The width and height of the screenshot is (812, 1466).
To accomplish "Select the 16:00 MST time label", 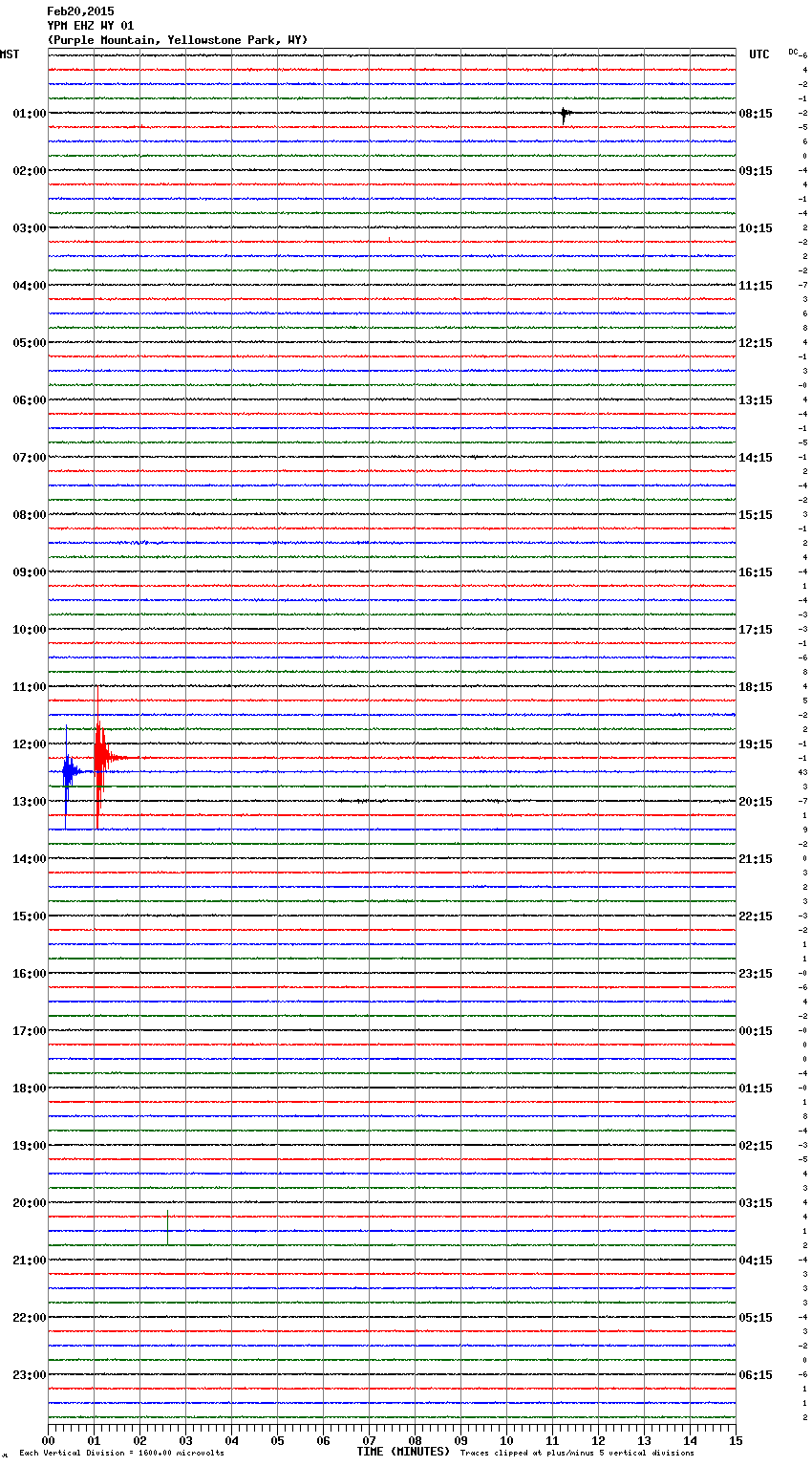I will coord(30,974).
